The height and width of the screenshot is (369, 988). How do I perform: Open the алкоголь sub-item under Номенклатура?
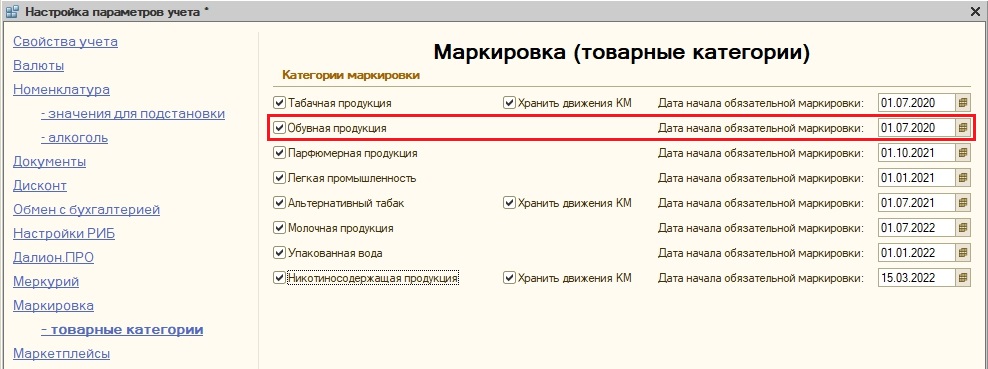coord(74,138)
